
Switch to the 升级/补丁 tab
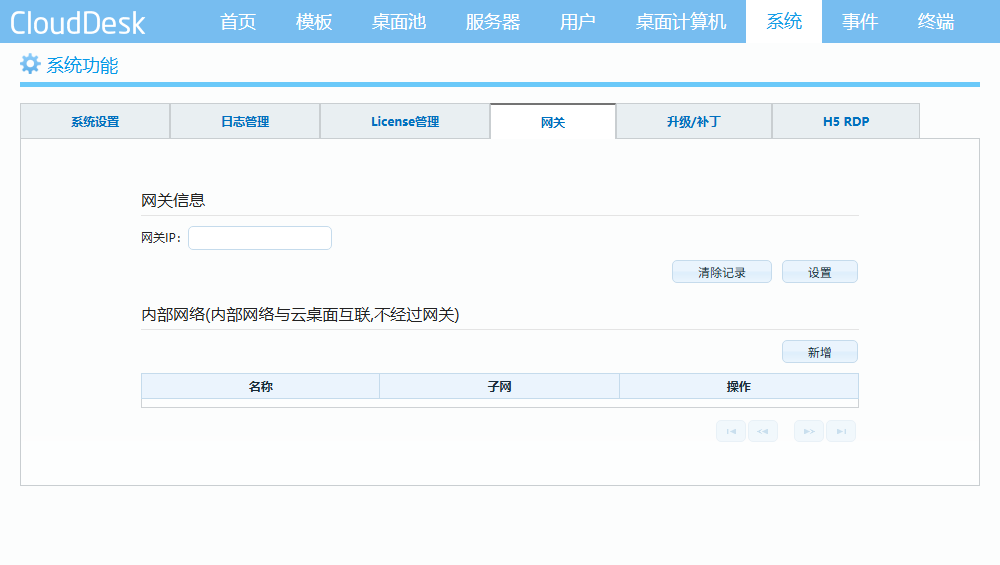coord(694,121)
